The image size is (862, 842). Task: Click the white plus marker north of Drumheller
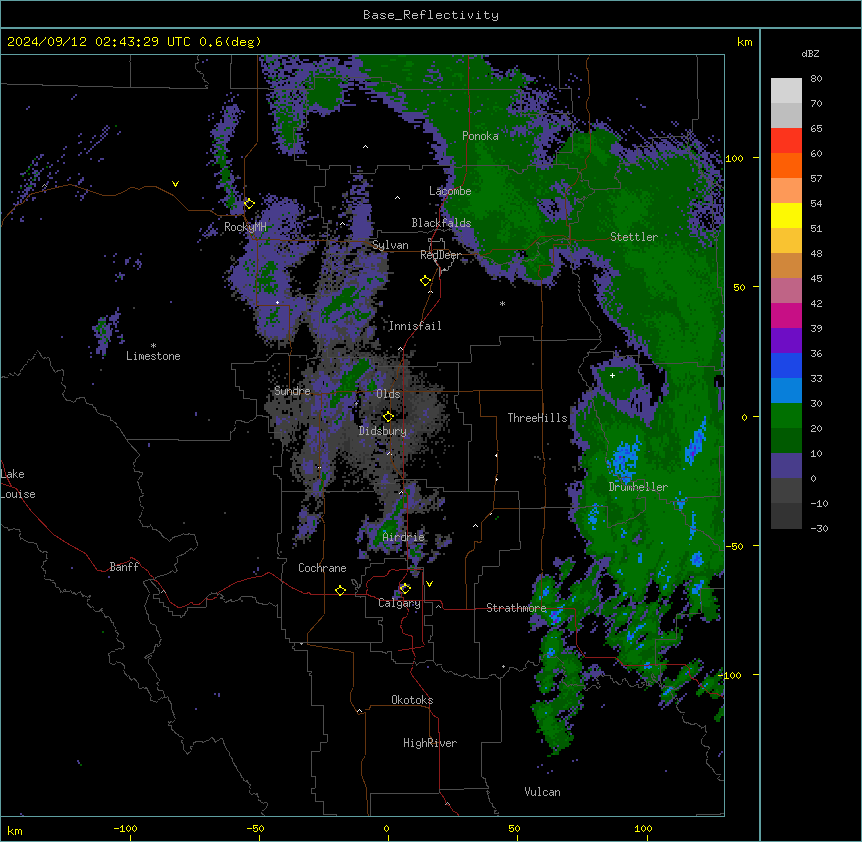[x=612, y=375]
